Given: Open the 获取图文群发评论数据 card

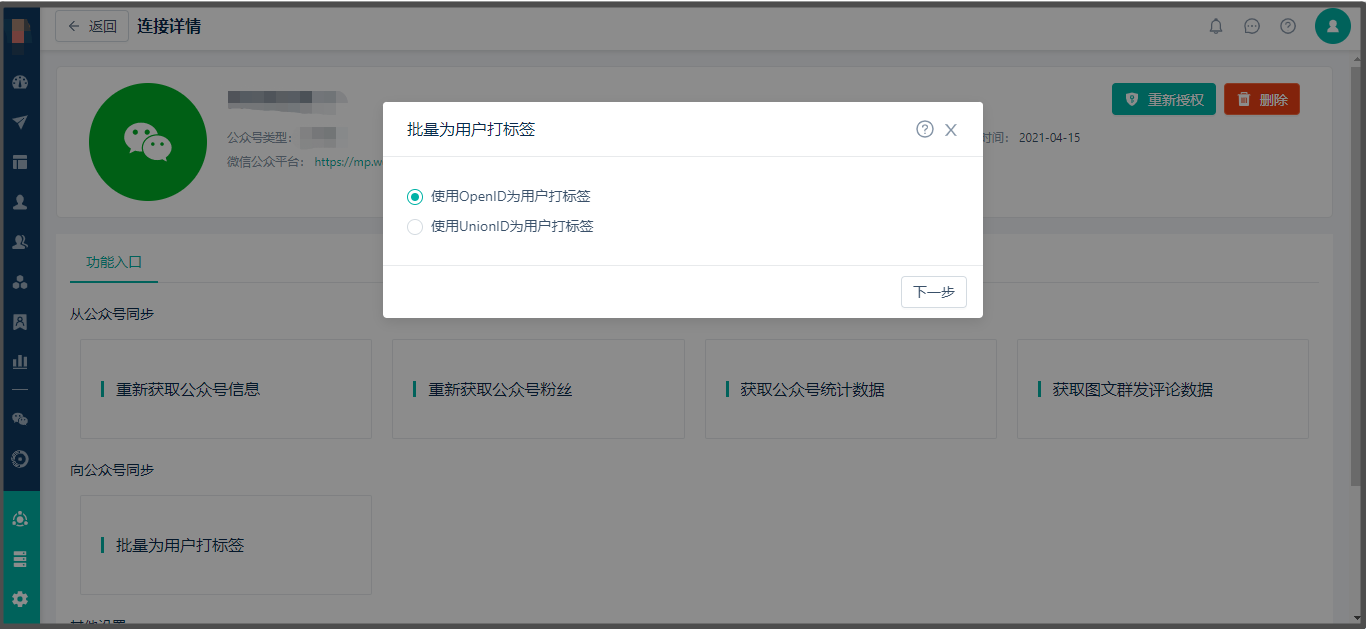Looking at the screenshot, I should coord(1163,389).
